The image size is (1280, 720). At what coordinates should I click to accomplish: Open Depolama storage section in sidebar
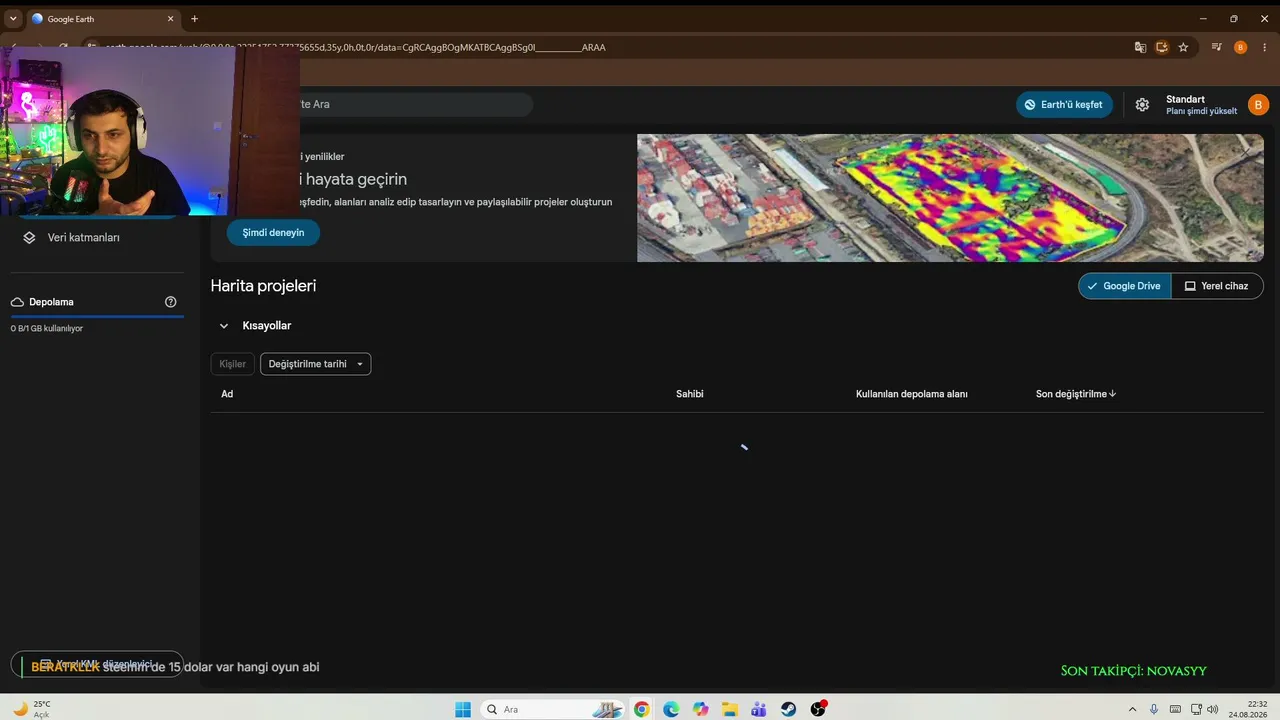pyautogui.click(x=51, y=302)
